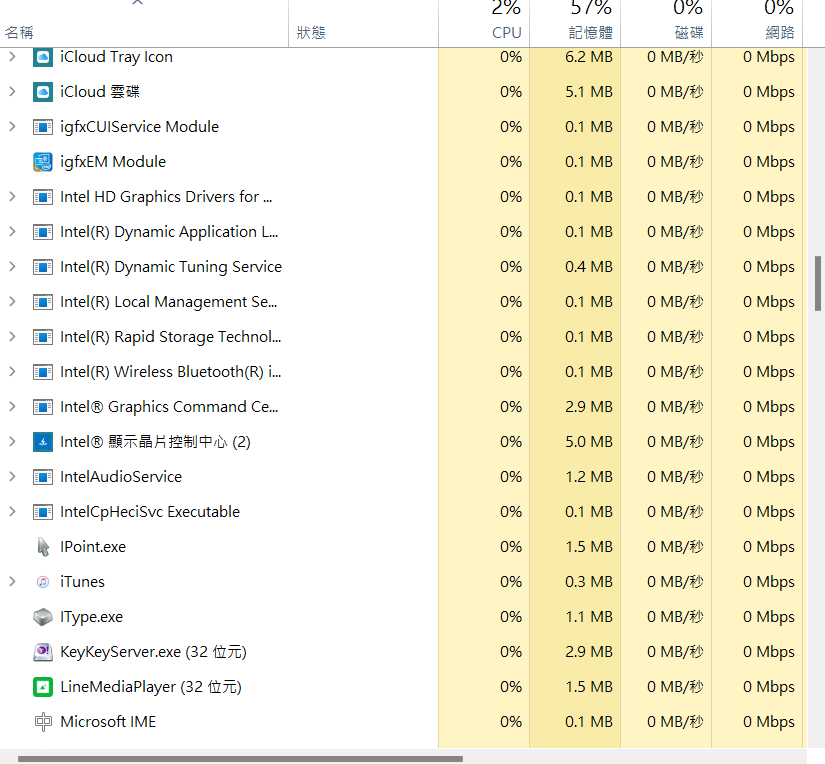
Task: Click 0.4 MB memory of Dynamic Tuning Service
Action: tap(589, 267)
